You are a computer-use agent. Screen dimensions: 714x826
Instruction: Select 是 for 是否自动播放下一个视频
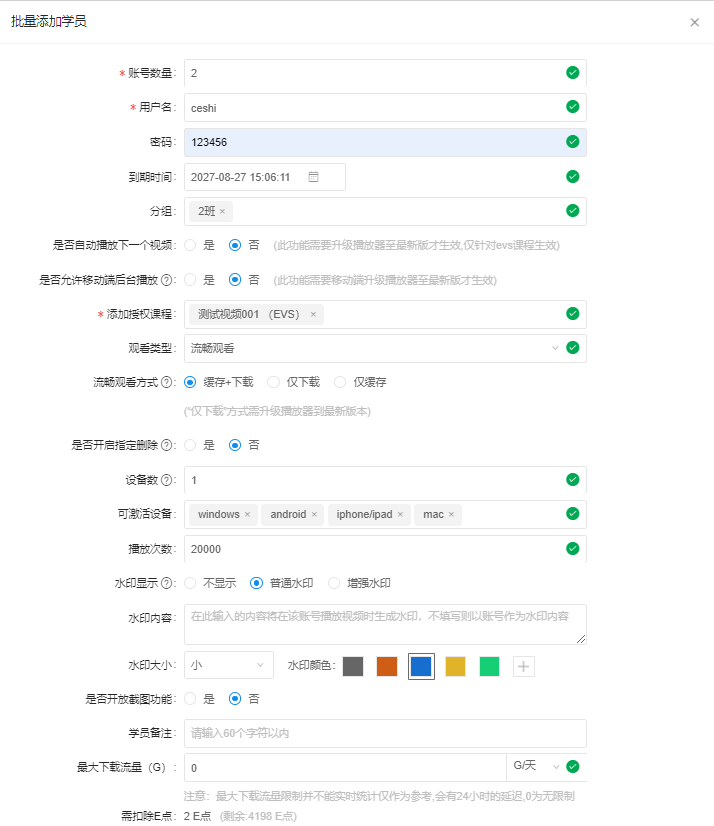click(190, 245)
